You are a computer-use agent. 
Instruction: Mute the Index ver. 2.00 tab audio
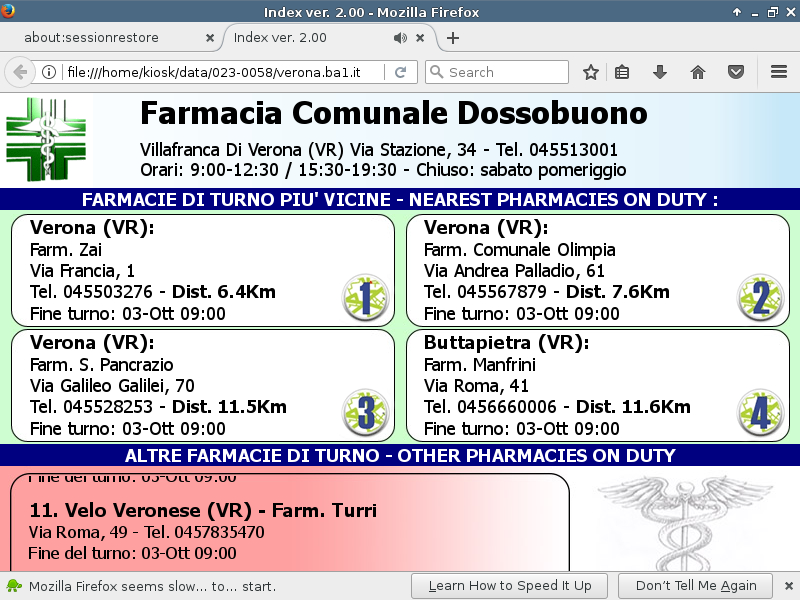tap(400, 38)
